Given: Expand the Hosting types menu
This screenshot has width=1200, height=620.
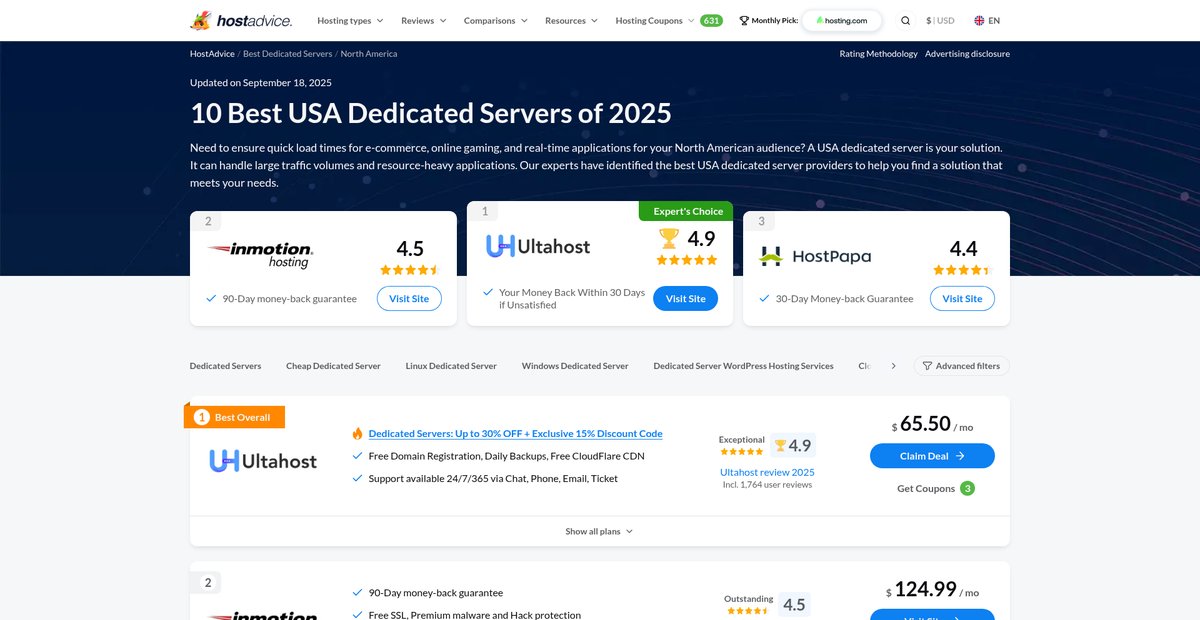Looking at the screenshot, I should click(350, 20).
